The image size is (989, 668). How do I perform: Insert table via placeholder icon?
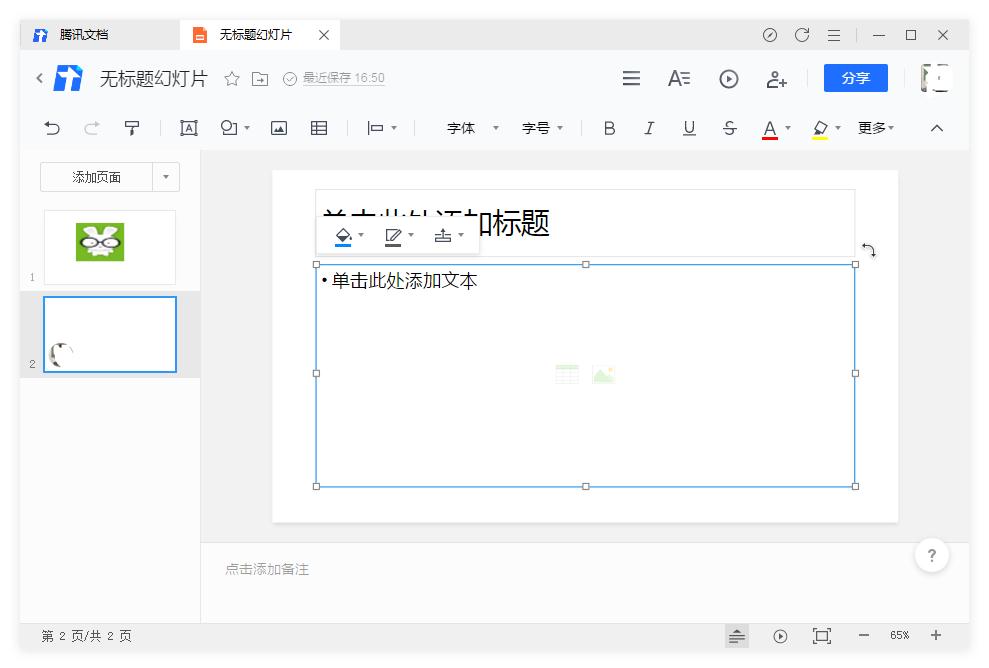click(567, 374)
